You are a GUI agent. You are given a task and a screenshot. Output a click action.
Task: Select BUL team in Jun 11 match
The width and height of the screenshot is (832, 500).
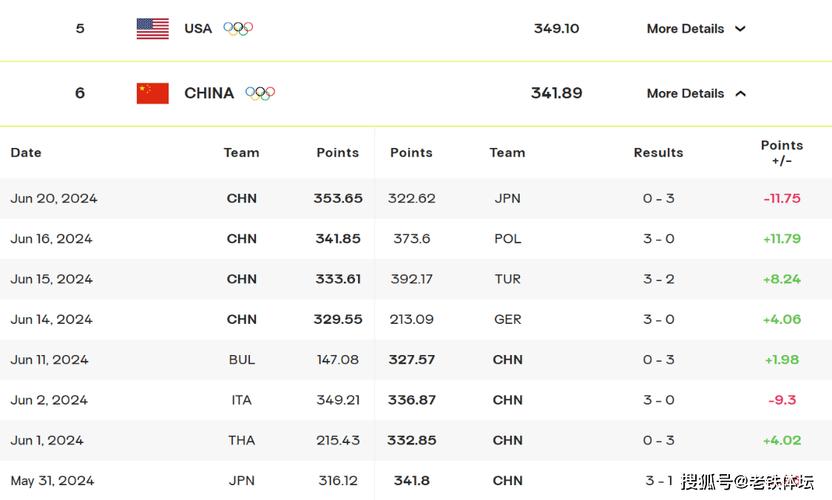pyautogui.click(x=241, y=360)
